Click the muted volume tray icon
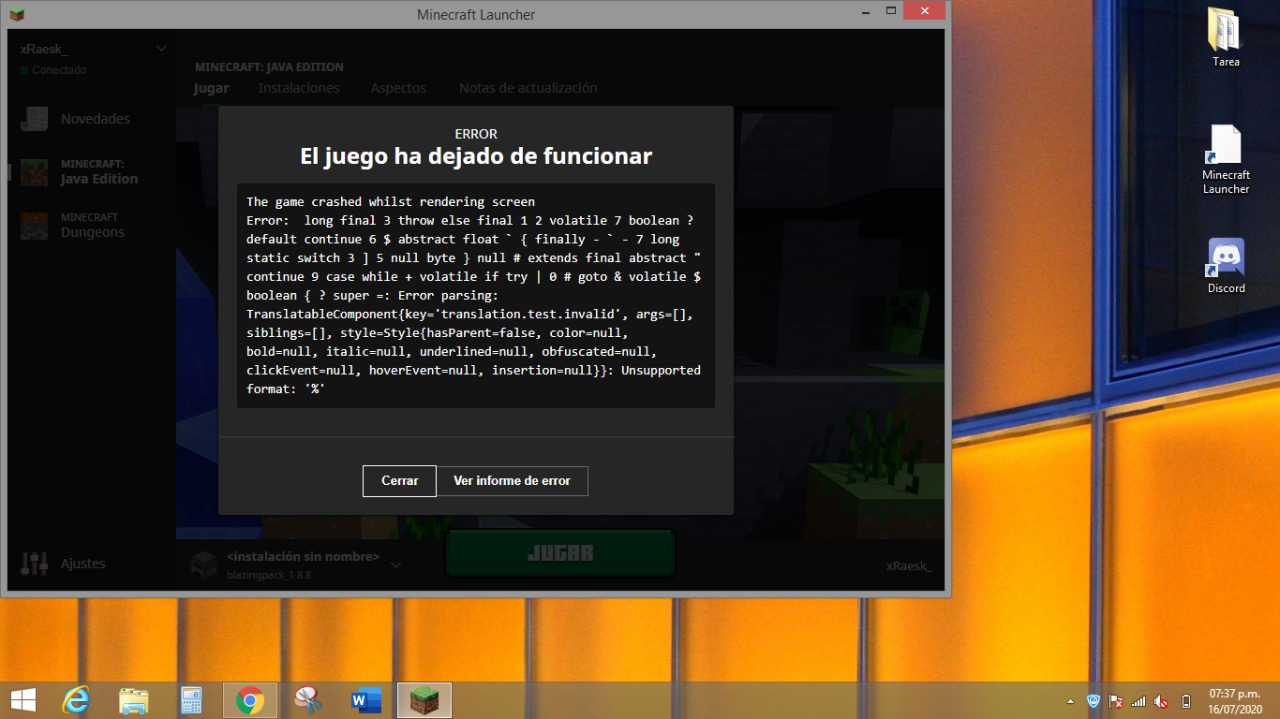Image resolution: width=1280 pixels, height=719 pixels. coord(1161,701)
